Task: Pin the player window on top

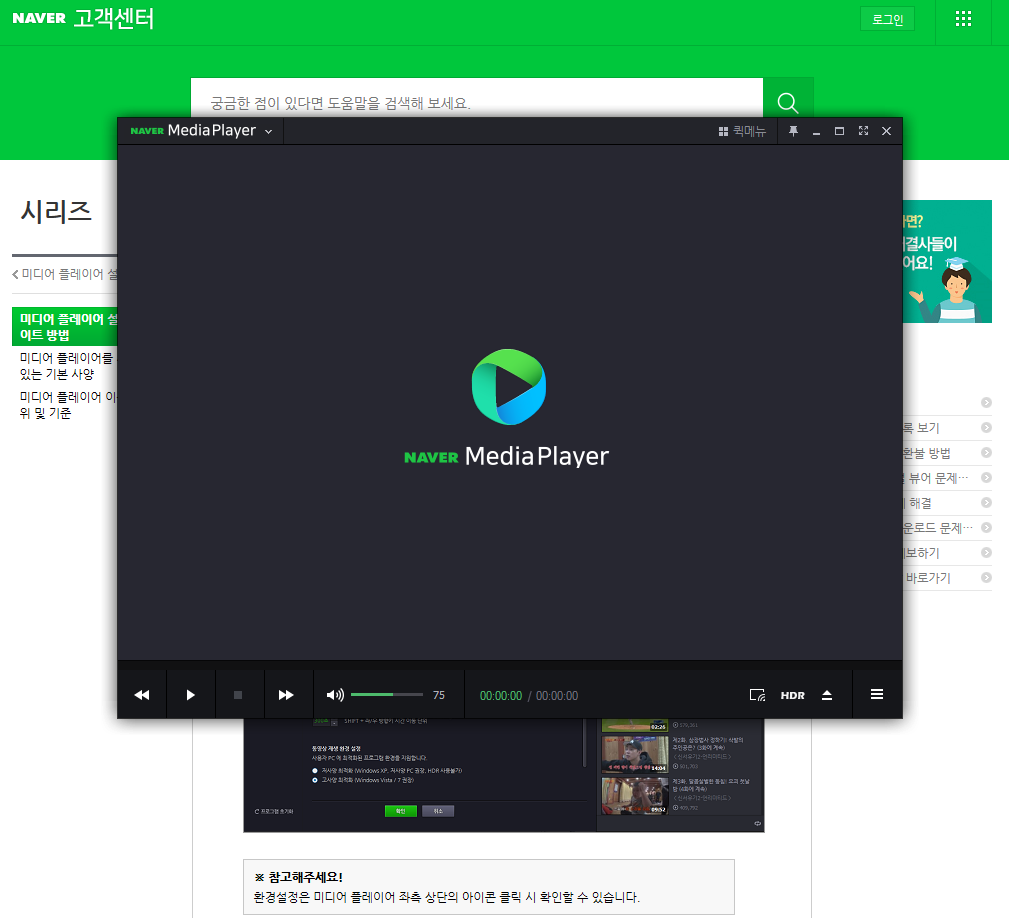Action: coord(793,131)
